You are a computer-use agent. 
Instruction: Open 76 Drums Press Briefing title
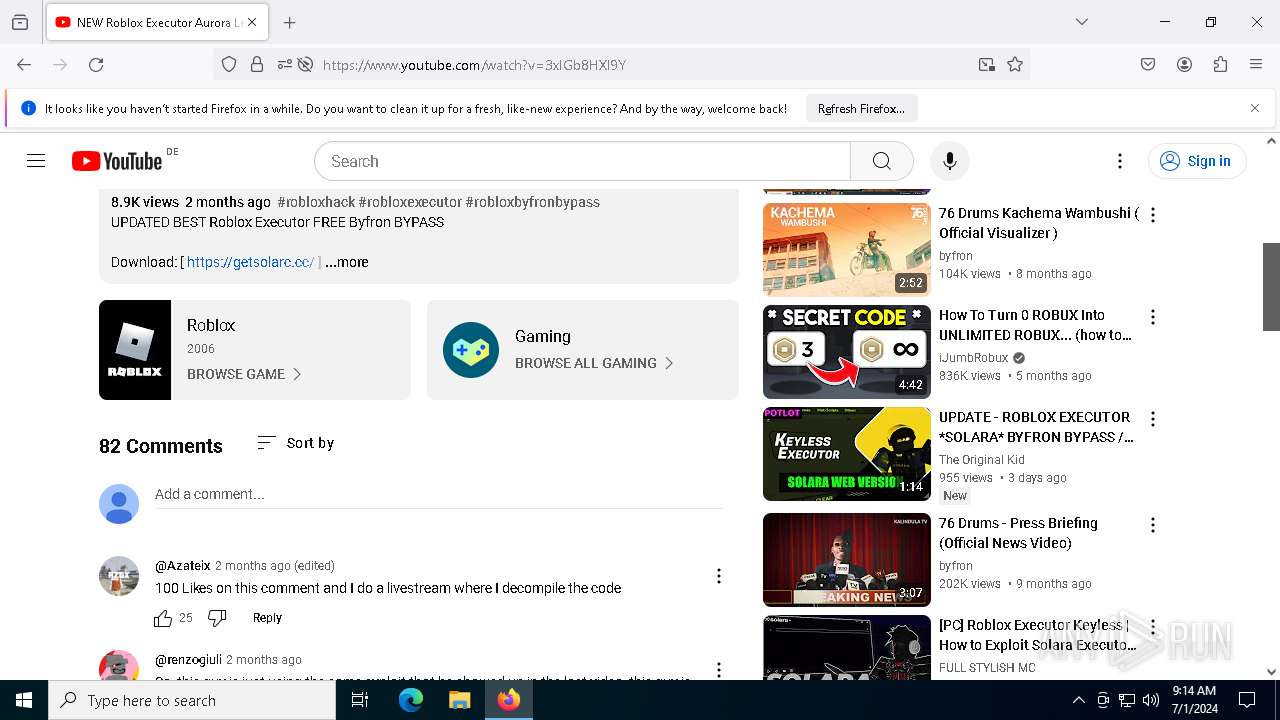[1018, 533]
